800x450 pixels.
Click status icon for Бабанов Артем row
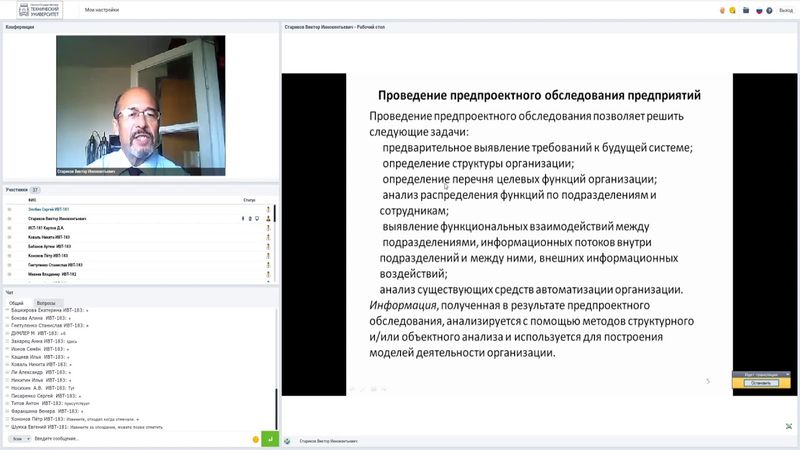coord(268,246)
